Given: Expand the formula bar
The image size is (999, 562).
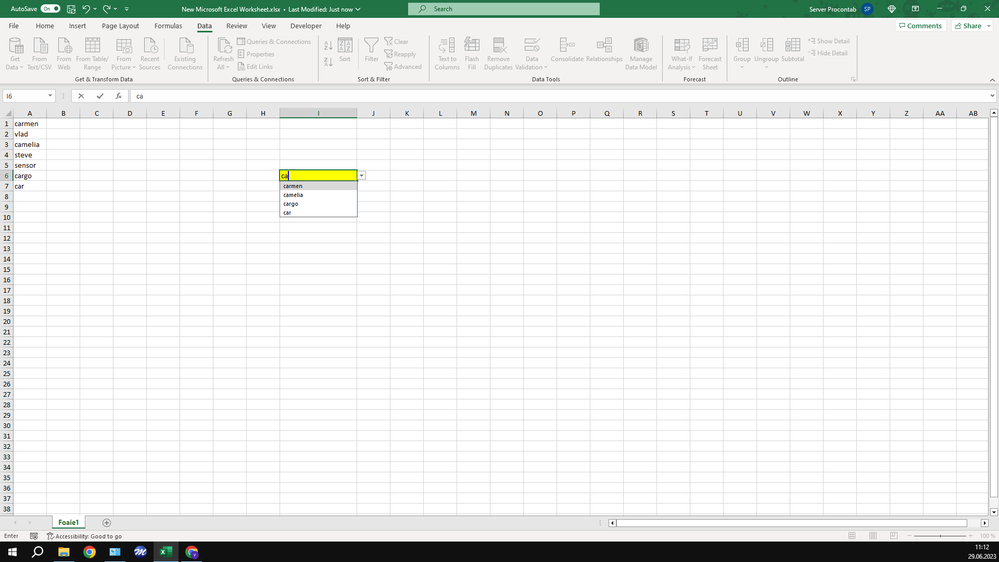Looking at the screenshot, I should pos(992,96).
